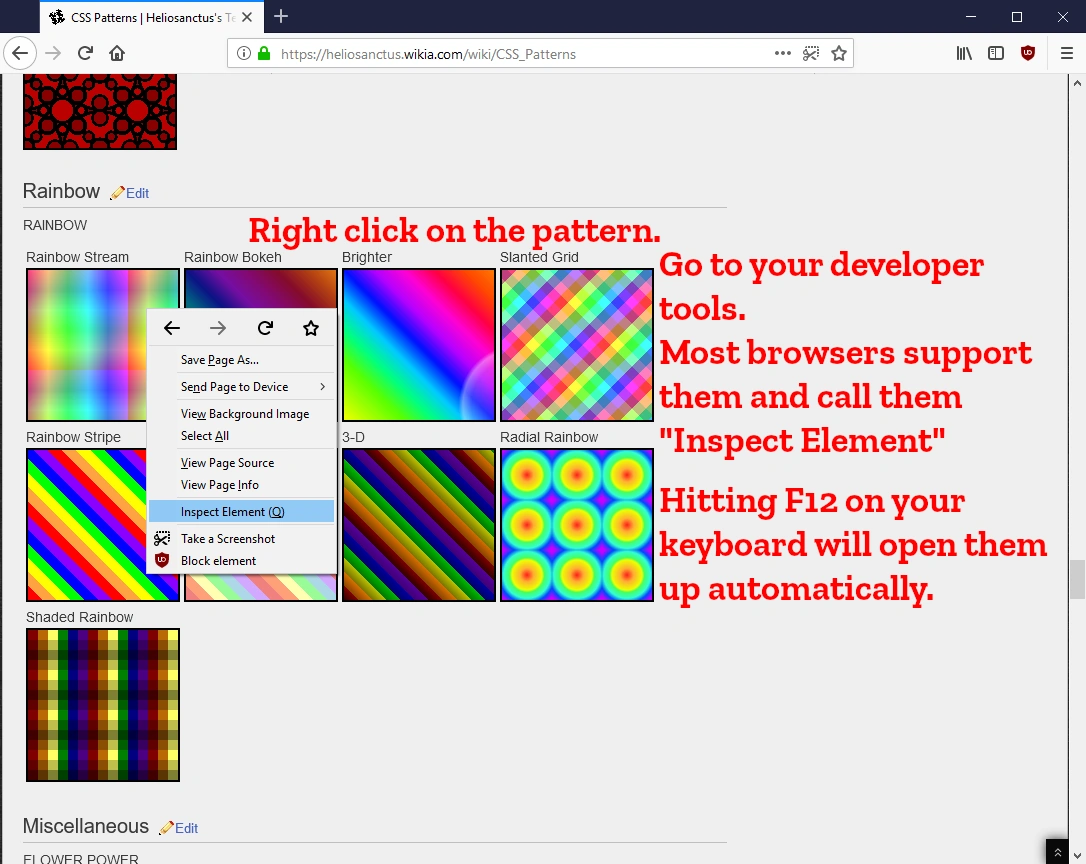Pick Select All in context menu
The height and width of the screenshot is (864, 1086).
(242, 436)
